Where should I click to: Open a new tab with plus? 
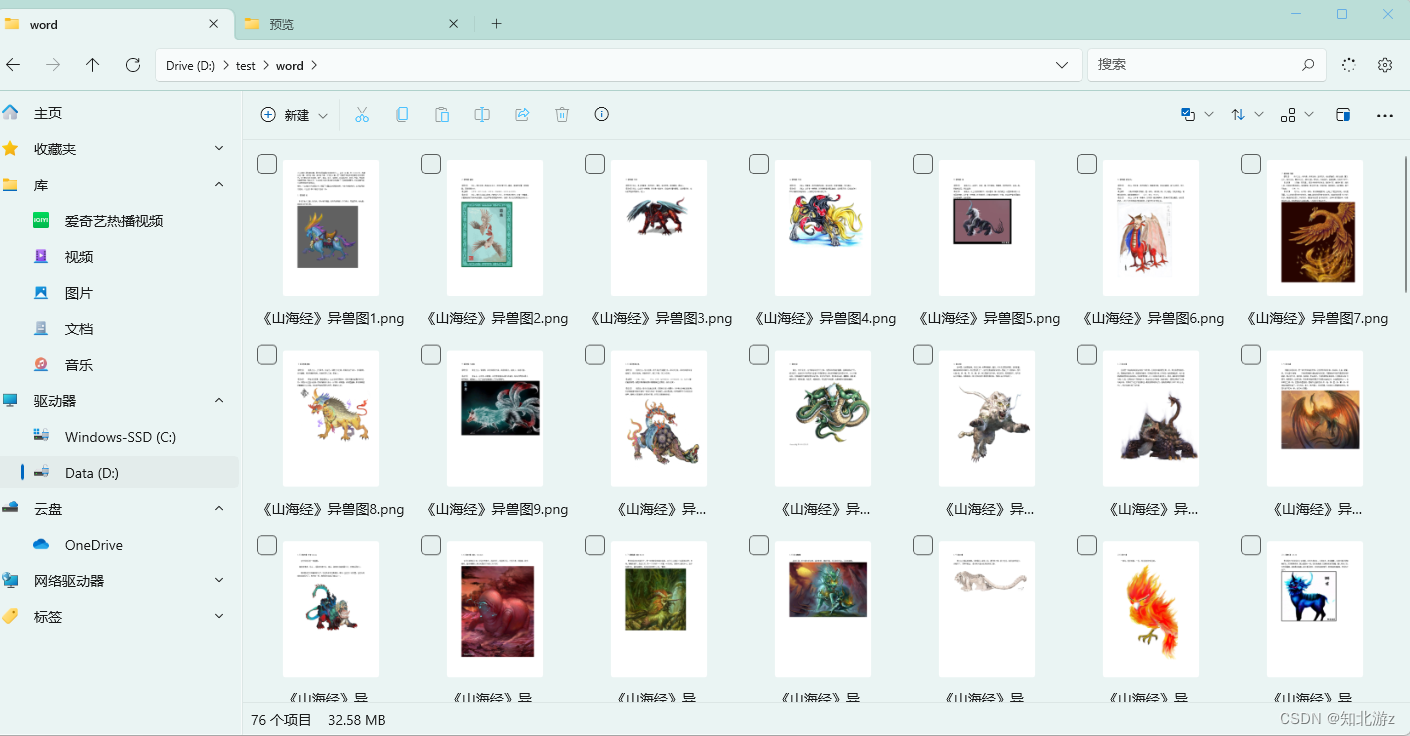pos(497,23)
